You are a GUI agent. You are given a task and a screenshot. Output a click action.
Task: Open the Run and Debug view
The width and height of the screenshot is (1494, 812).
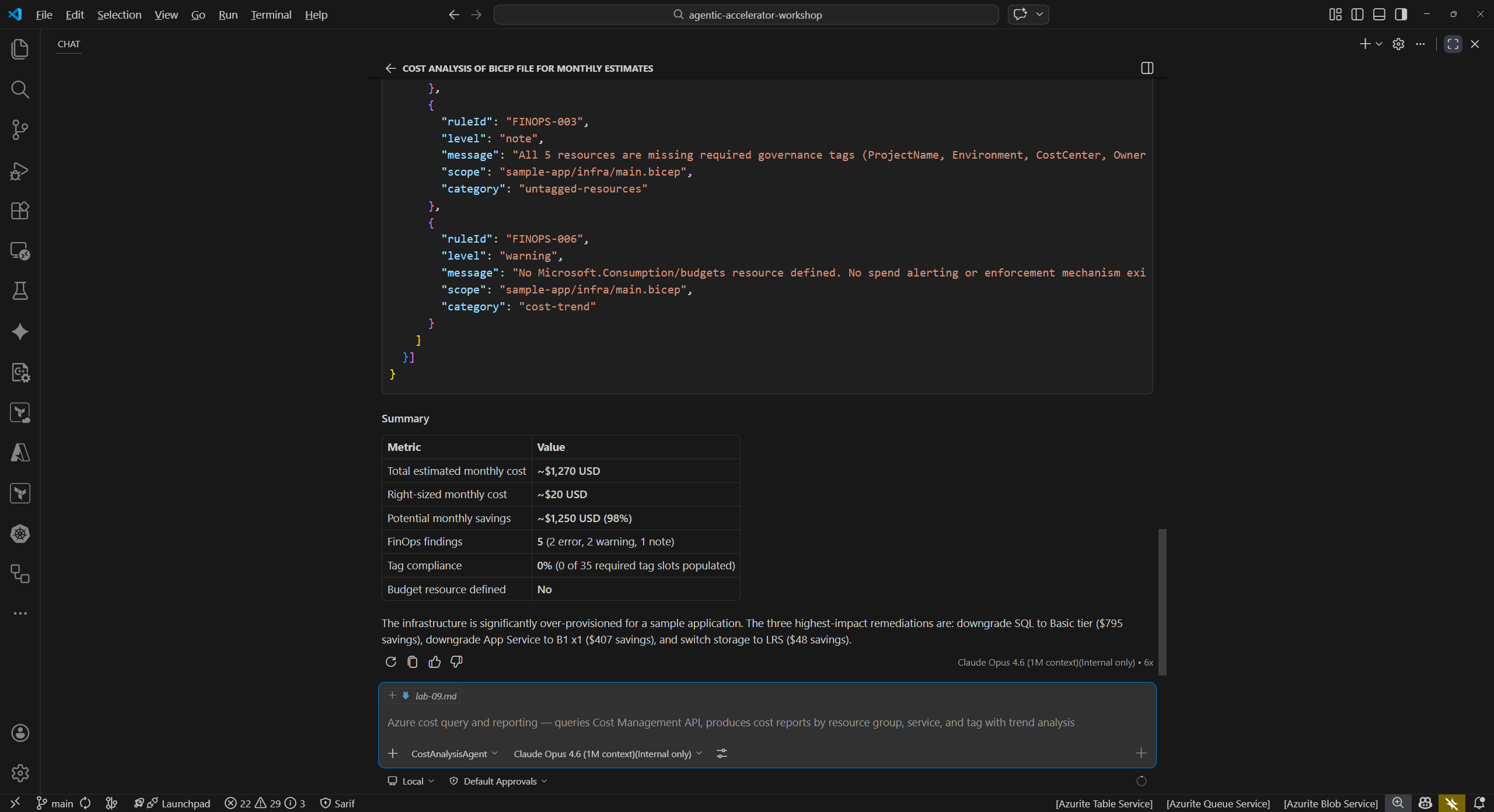click(x=20, y=170)
